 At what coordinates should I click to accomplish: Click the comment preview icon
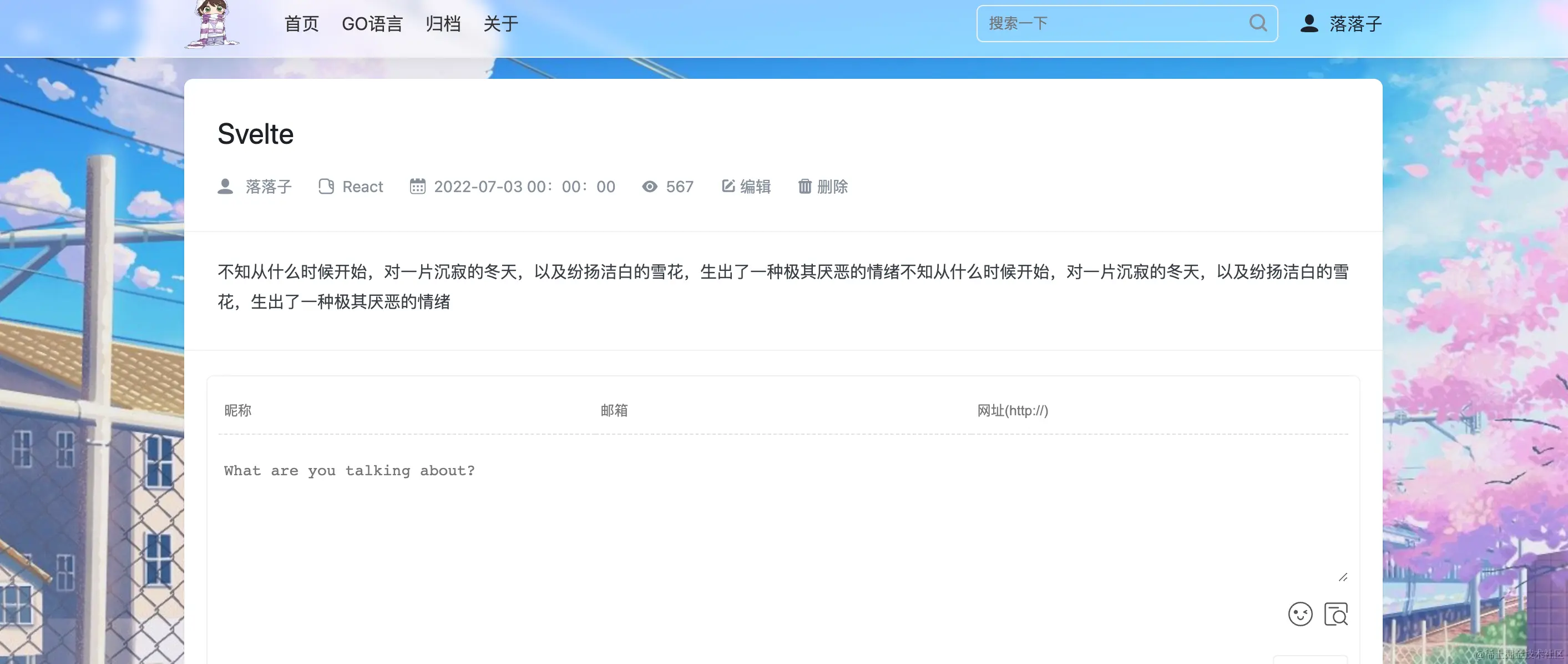(1336, 614)
